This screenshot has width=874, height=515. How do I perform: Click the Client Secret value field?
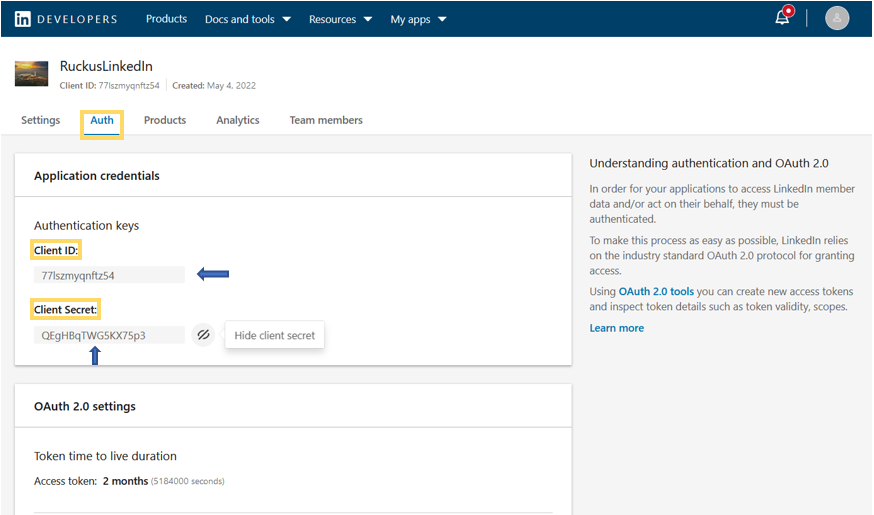(109, 335)
